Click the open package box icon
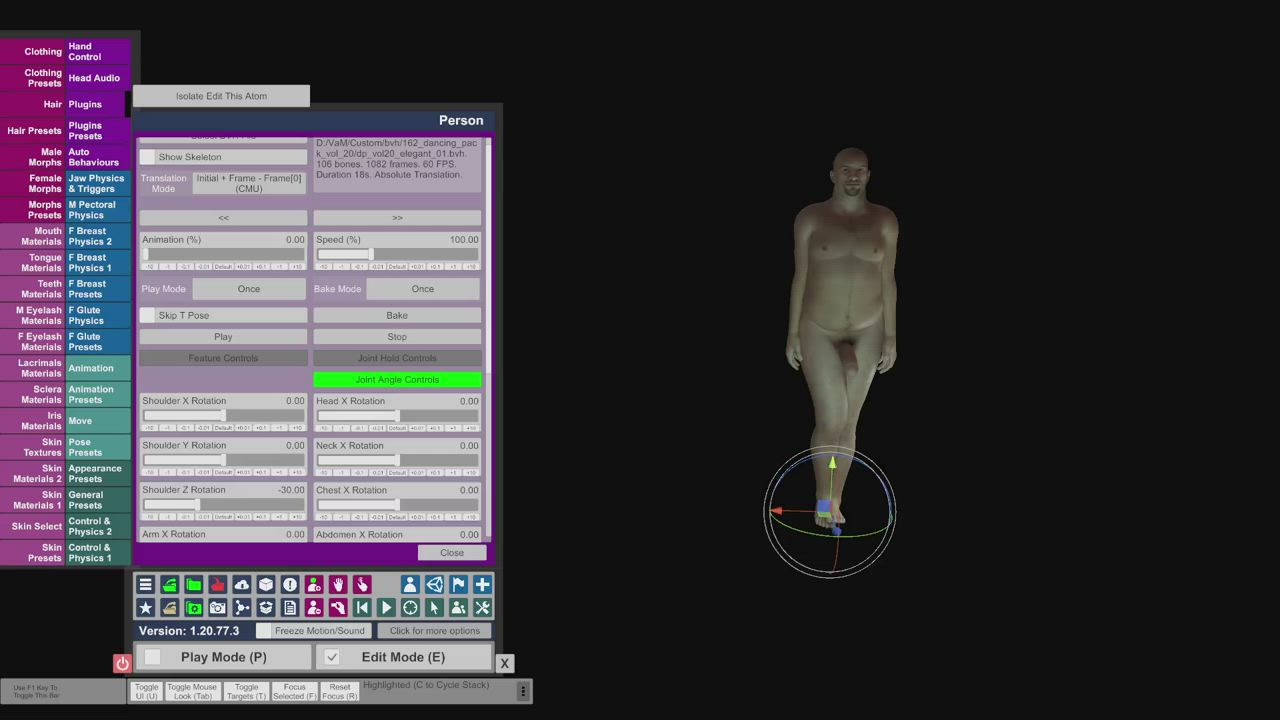This screenshot has height=720, width=1280. [266, 608]
